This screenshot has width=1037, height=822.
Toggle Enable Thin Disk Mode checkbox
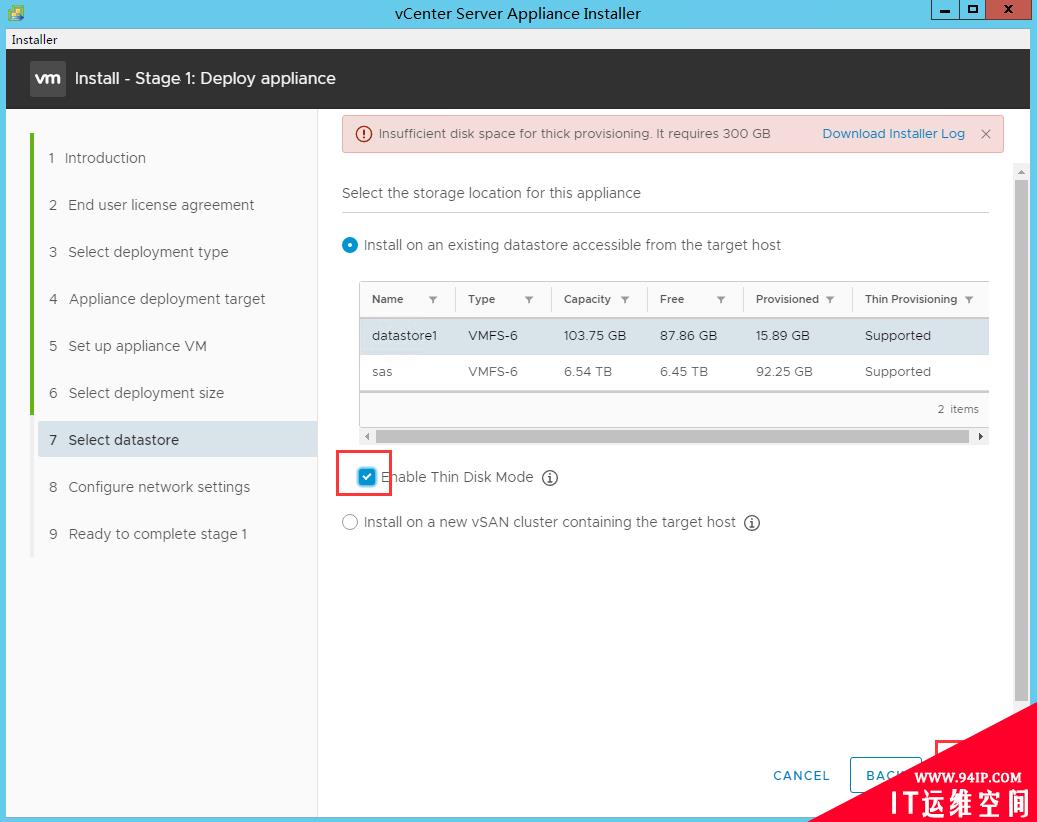[x=366, y=477]
